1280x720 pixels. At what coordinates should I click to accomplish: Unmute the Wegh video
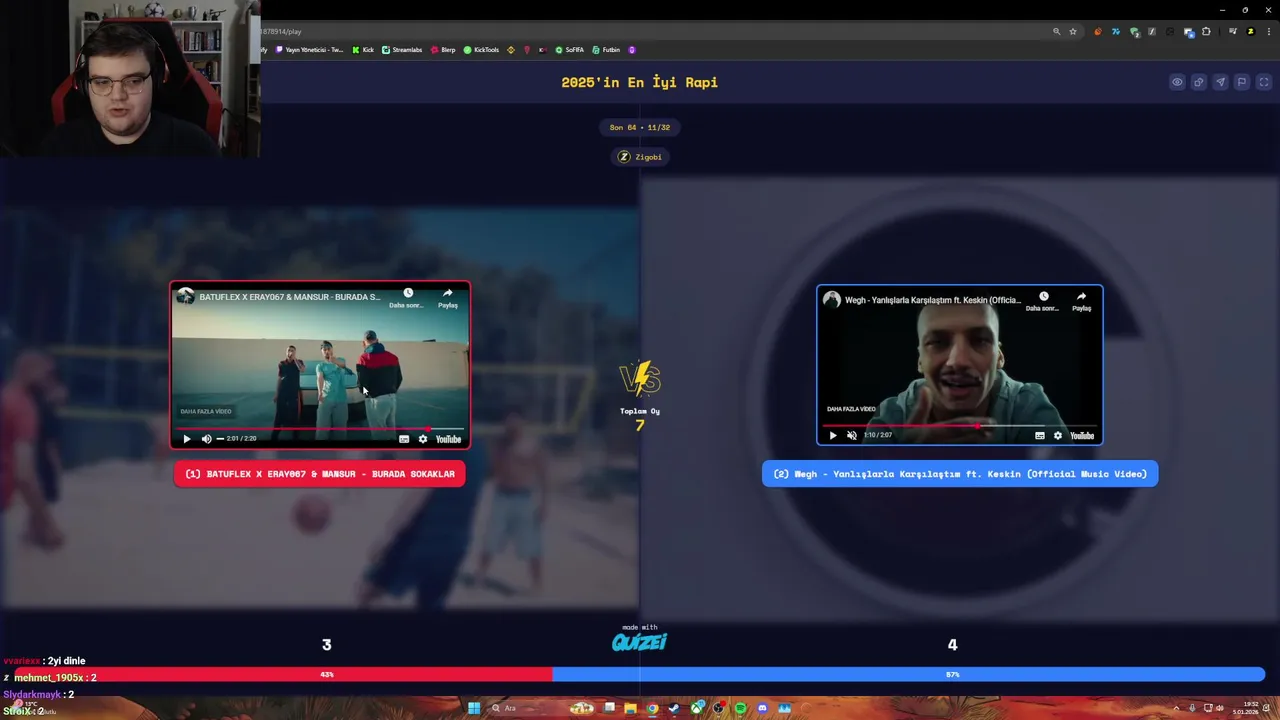point(852,435)
